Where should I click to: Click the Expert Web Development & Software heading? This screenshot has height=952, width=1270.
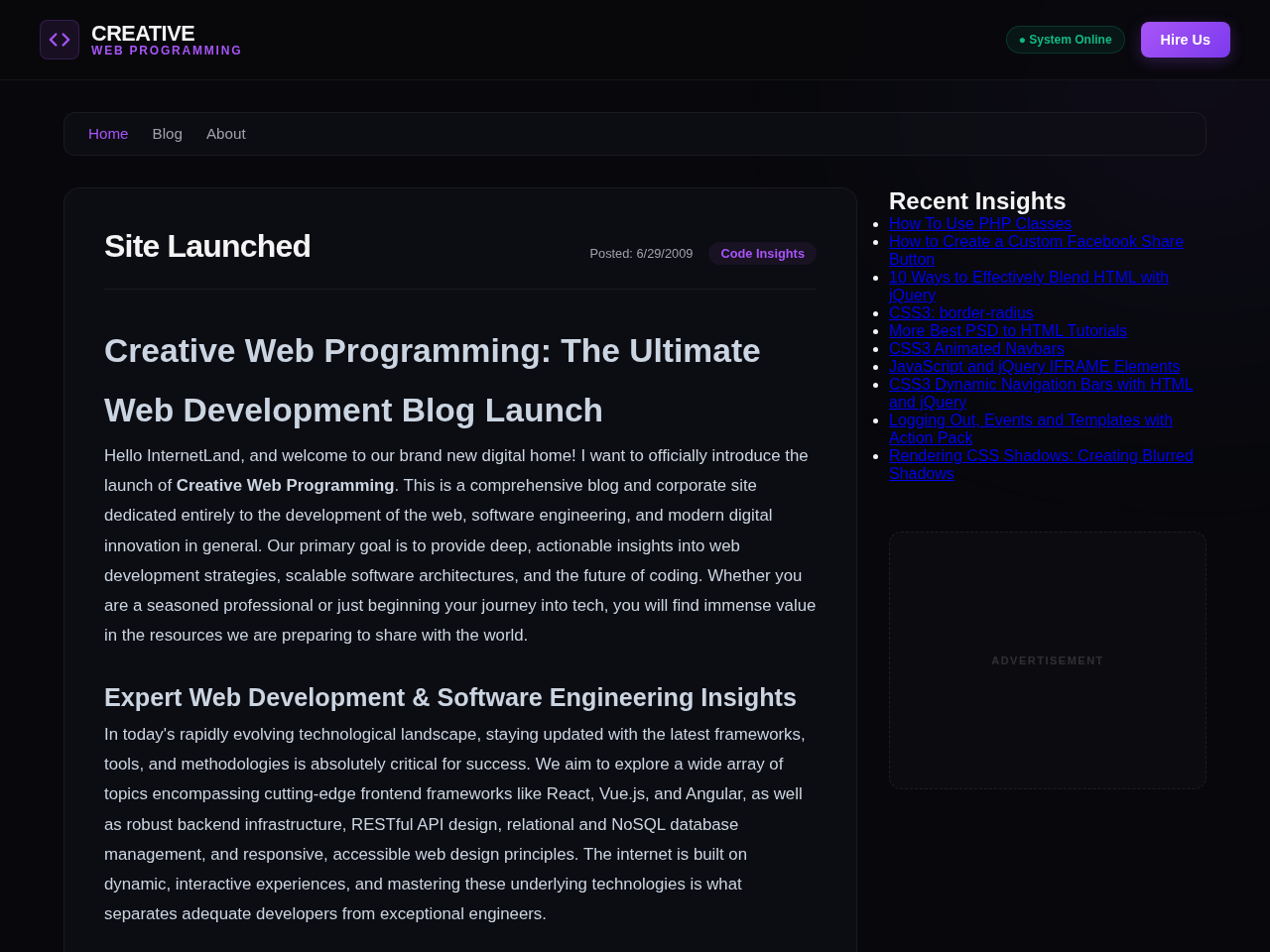click(x=450, y=697)
